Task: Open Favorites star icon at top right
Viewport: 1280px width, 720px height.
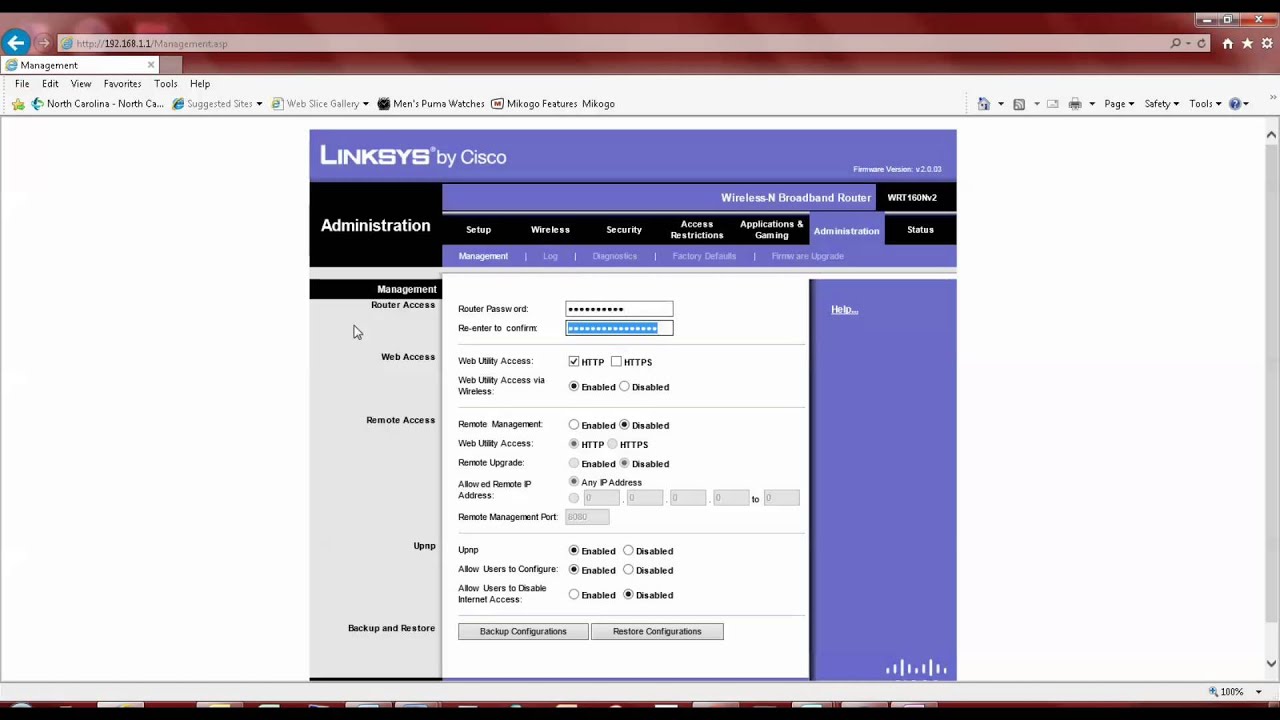Action: tap(1247, 44)
